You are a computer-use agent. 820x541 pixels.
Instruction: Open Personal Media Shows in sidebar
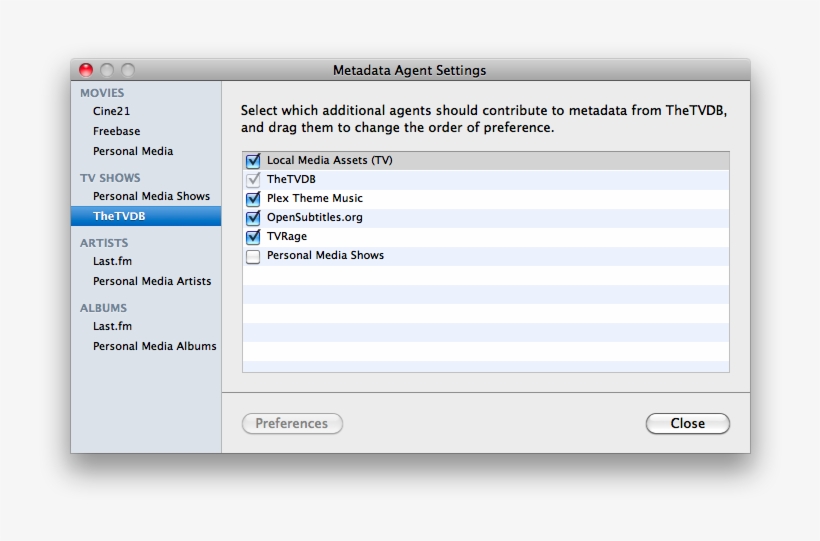[151, 196]
